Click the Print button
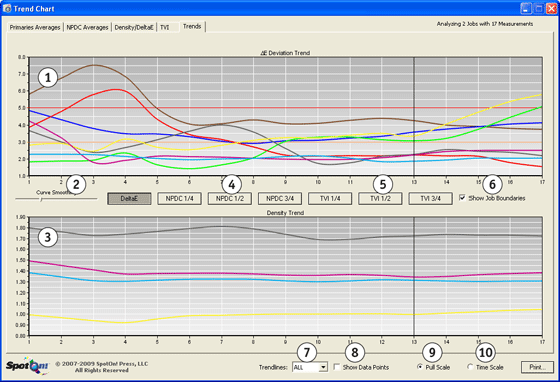This screenshot has width=560, height=382. click(x=537, y=367)
